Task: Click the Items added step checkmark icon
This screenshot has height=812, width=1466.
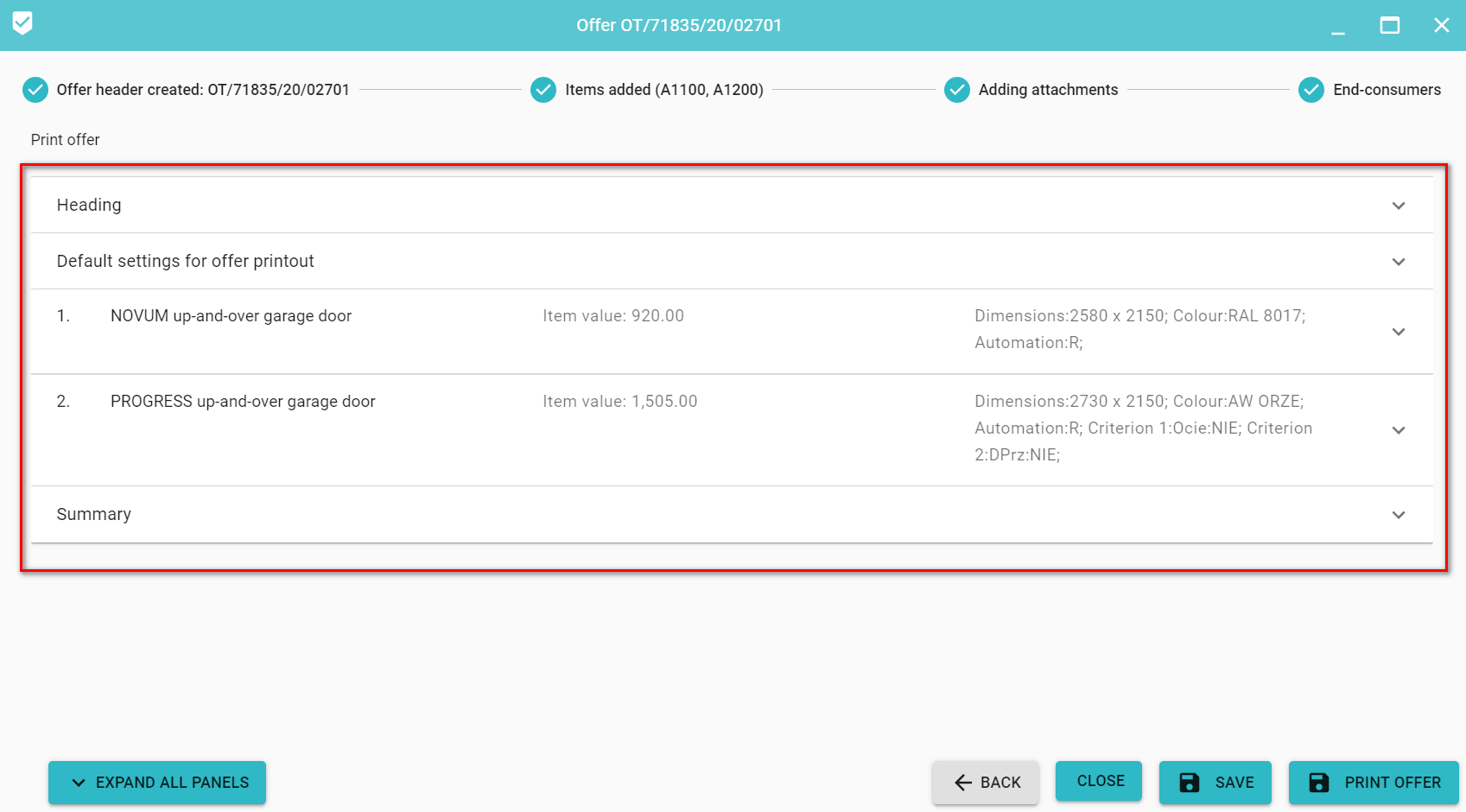Action: (543, 90)
